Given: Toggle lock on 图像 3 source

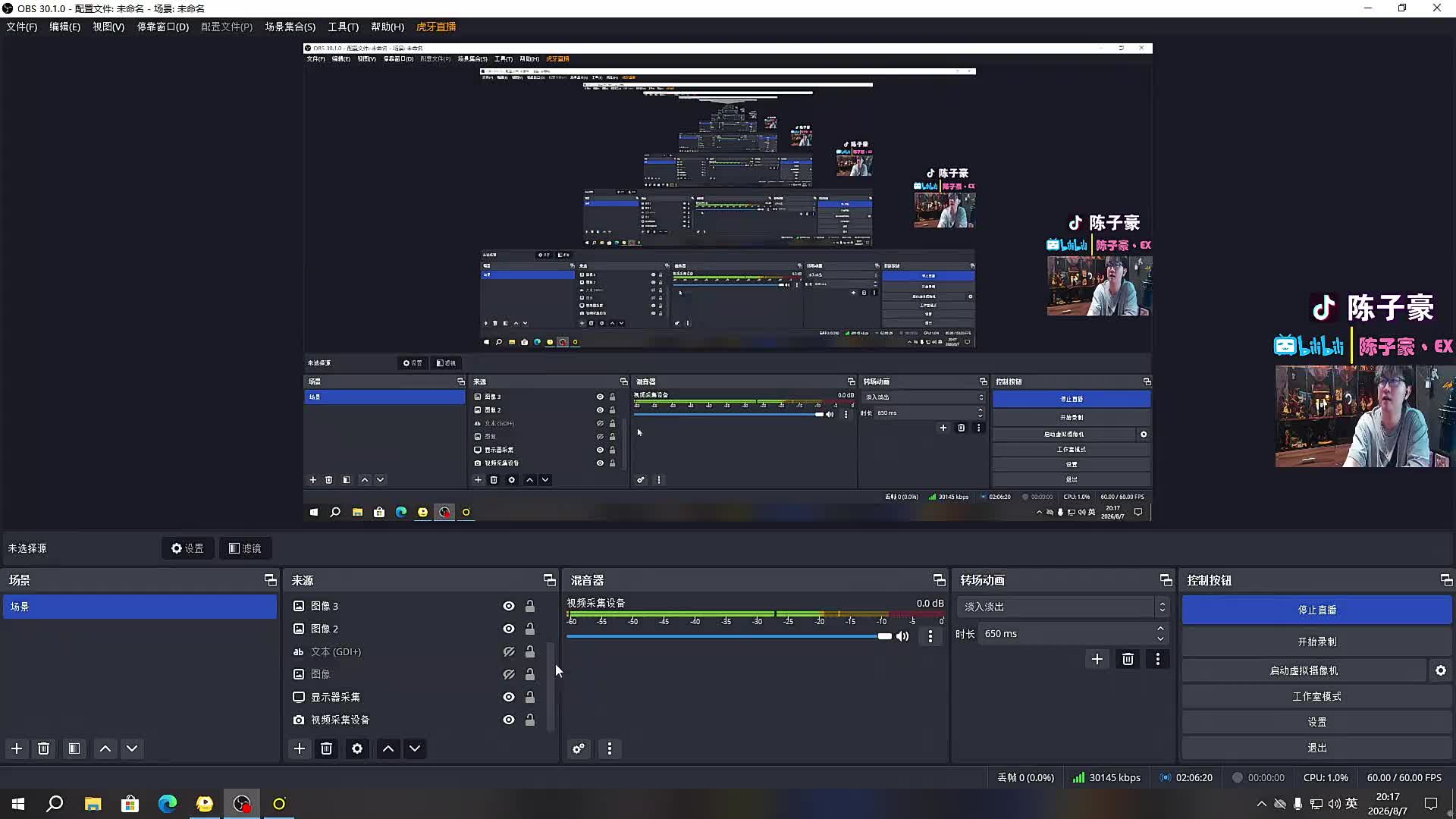Looking at the screenshot, I should pyautogui.click(x=530, y=606).
